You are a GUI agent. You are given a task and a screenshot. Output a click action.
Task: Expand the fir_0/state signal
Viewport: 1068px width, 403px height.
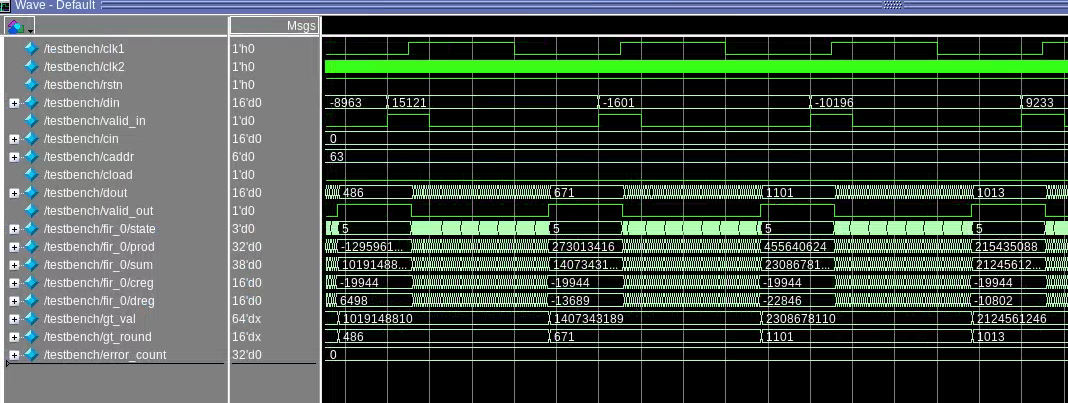(14, 229)
